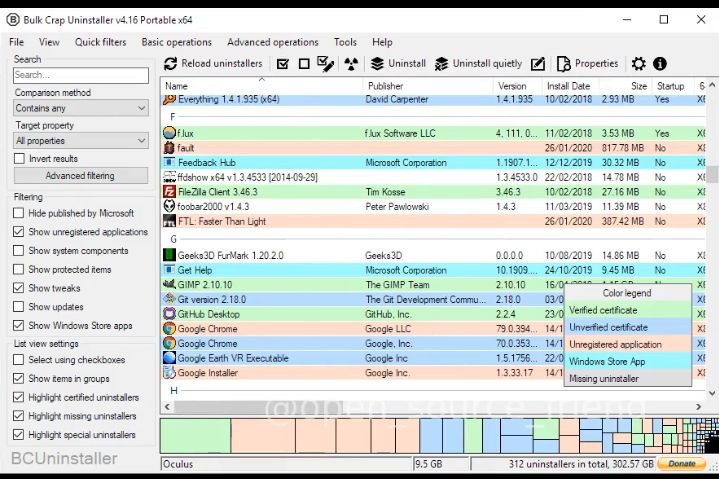Click the Geeks3D FurMark icon
719x479 pixels.
click(x=169, y=255)
